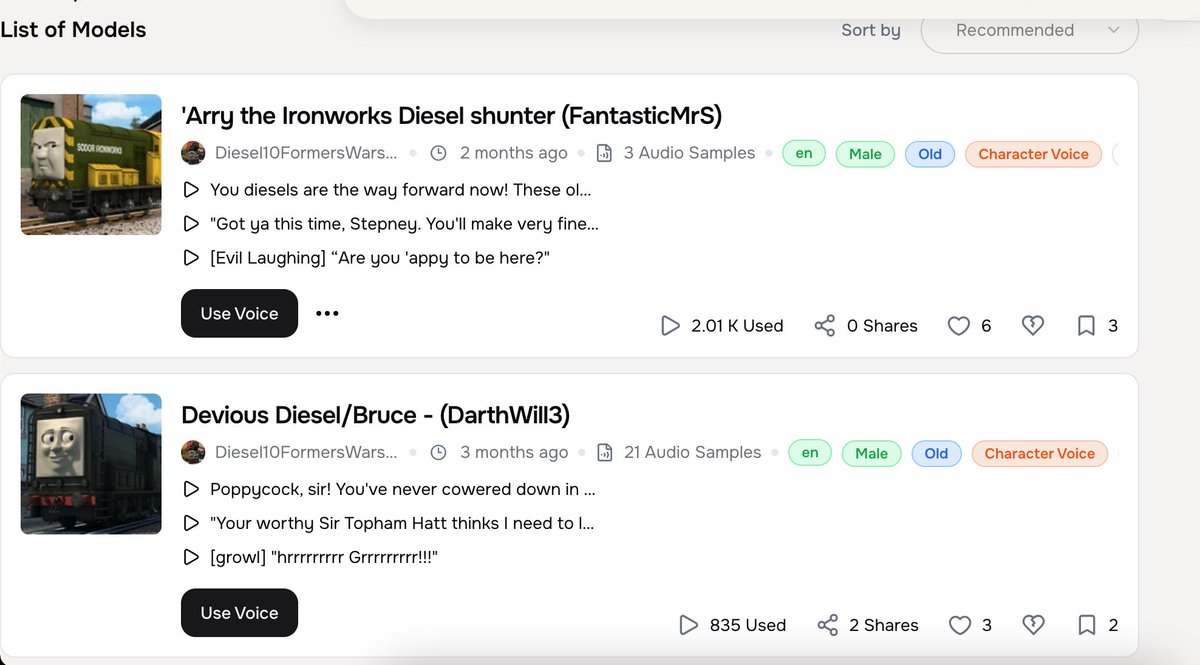Click audio file icon by 21 Audio Samples

(604, 452)
